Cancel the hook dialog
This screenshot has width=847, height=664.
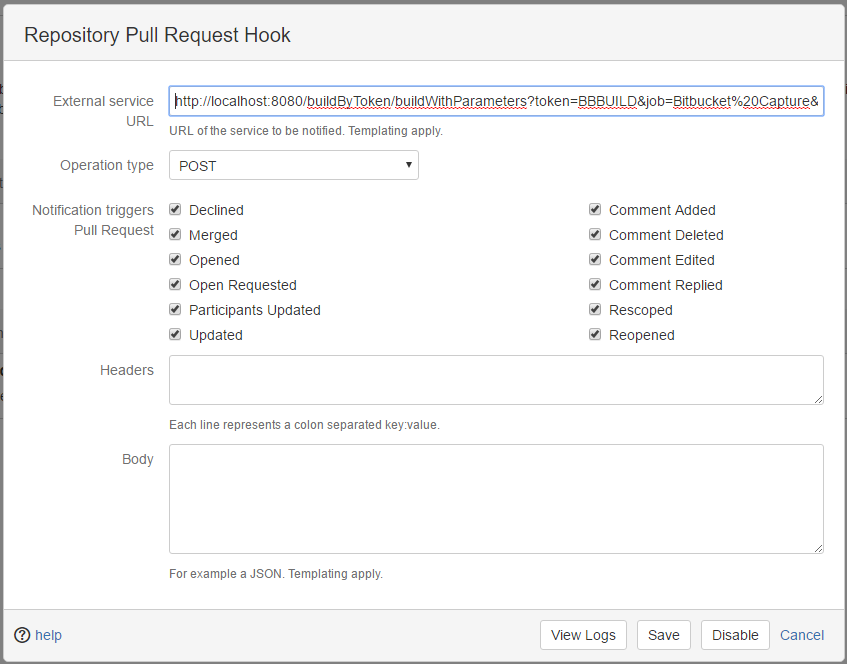click(802, 635)
